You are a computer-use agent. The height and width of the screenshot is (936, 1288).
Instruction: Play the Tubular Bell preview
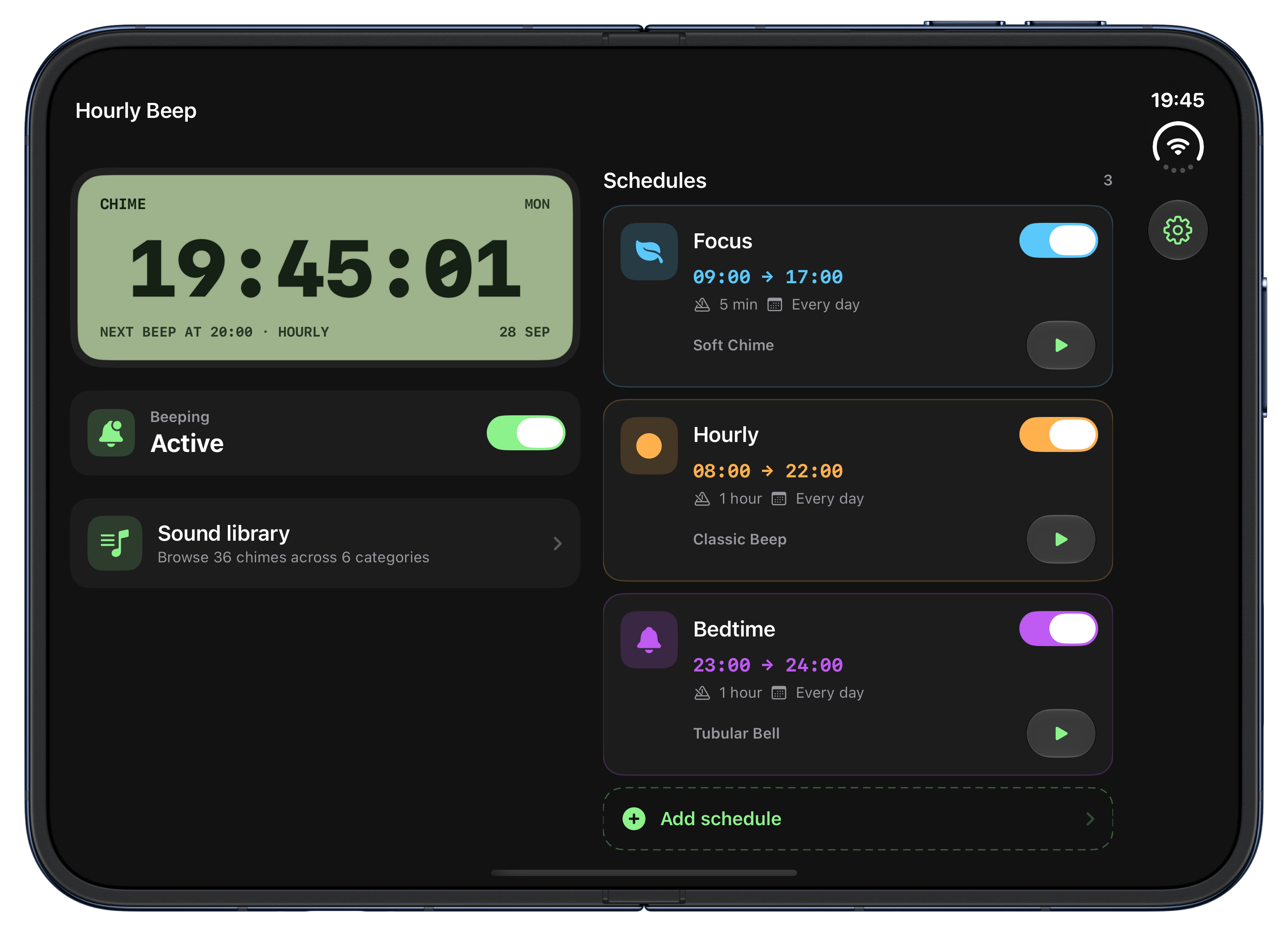tap(1060, 733)
